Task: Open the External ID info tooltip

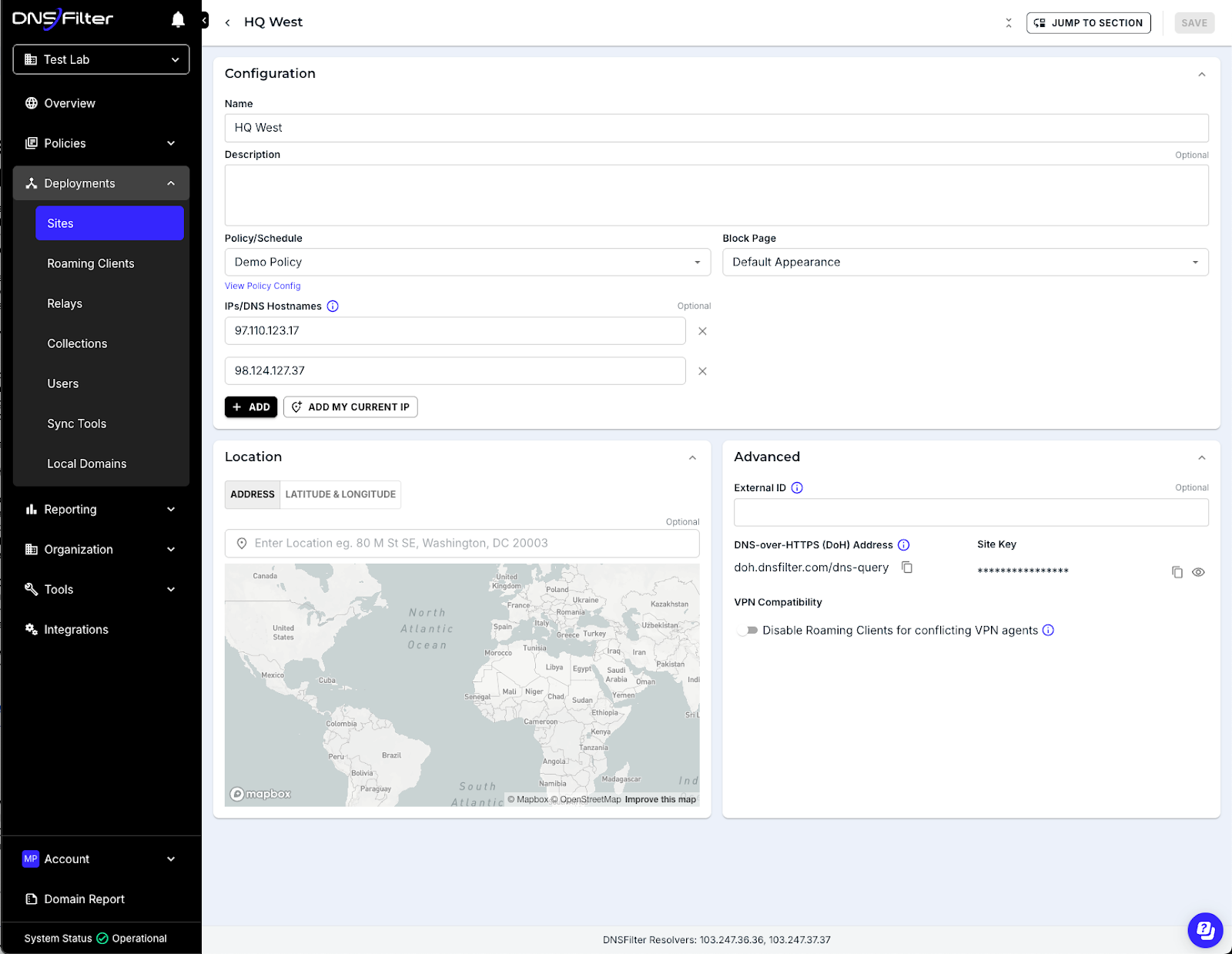Action: pos(797,487)
